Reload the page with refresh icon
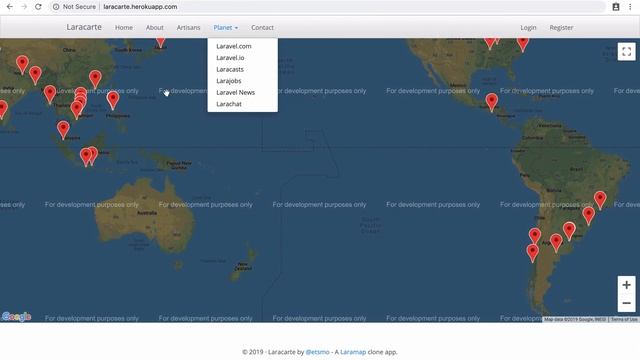The width and height of the screenshot is (640, 360). pos(38,7)
